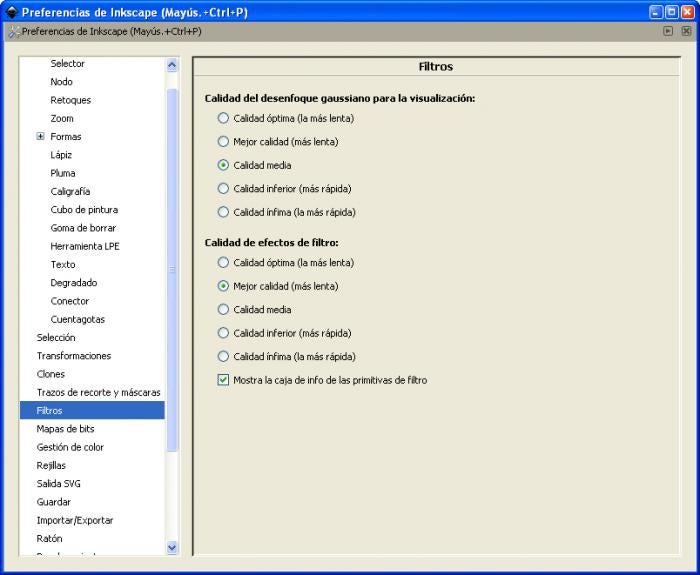
Task: Open the Clones preferences page
Action: pos(50,374)
